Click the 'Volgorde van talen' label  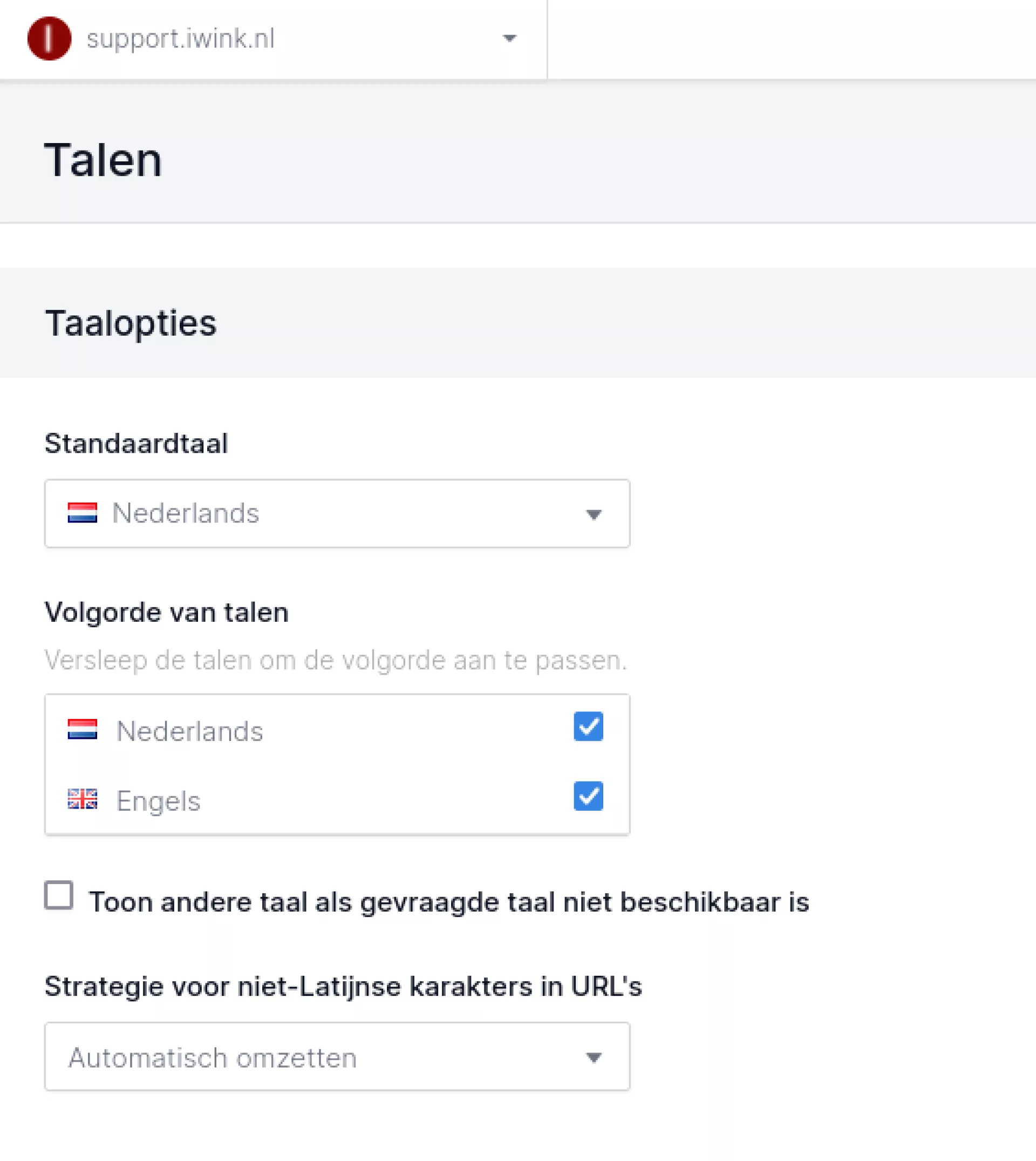167,613
